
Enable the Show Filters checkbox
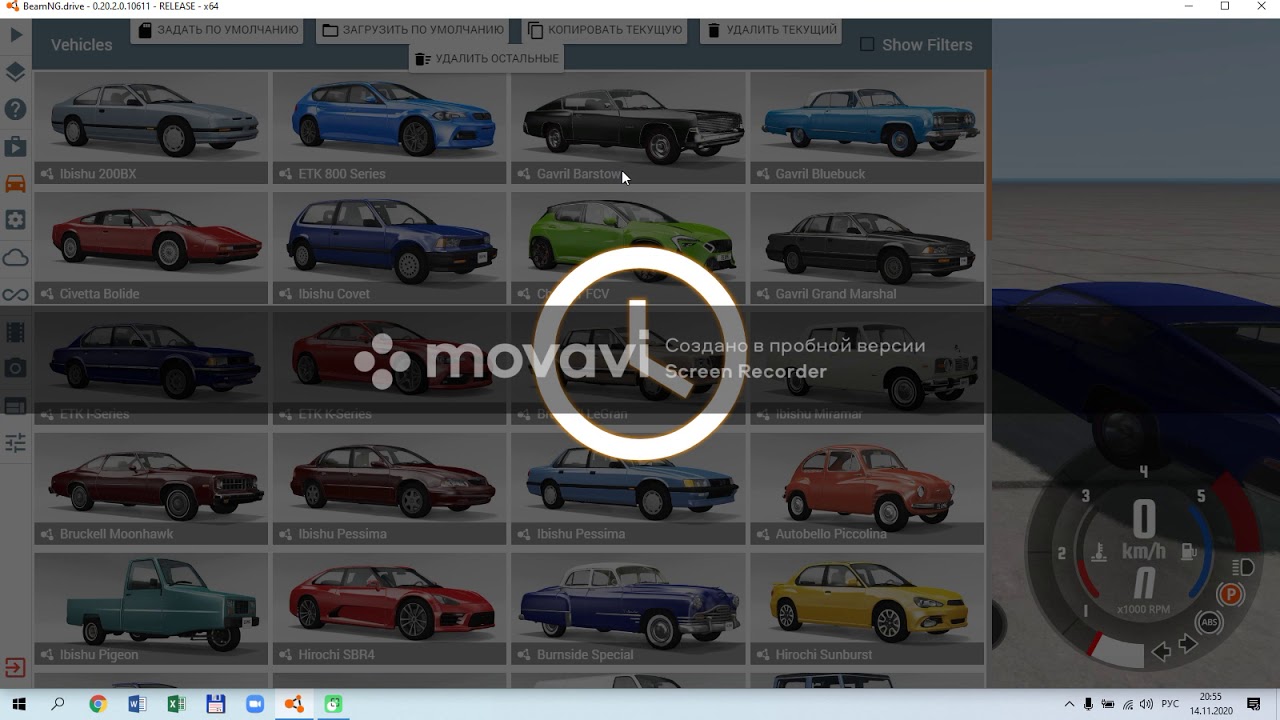(x=867, y=44)
